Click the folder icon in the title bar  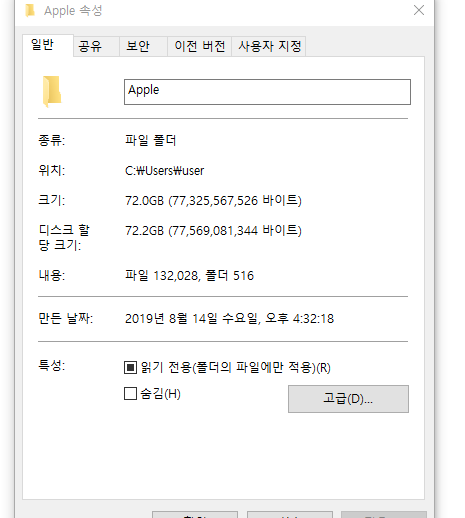coord(30,11)
